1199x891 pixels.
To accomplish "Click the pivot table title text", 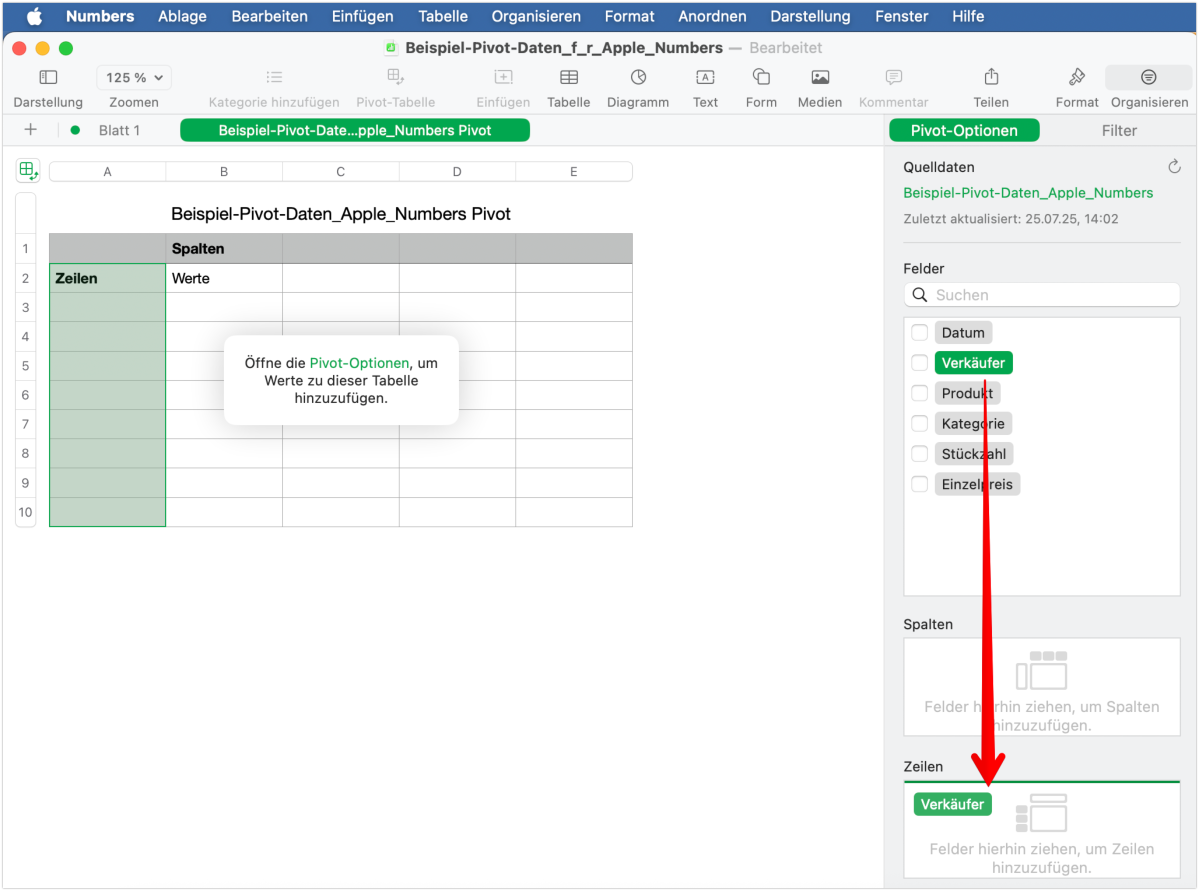I will [340, 214].
